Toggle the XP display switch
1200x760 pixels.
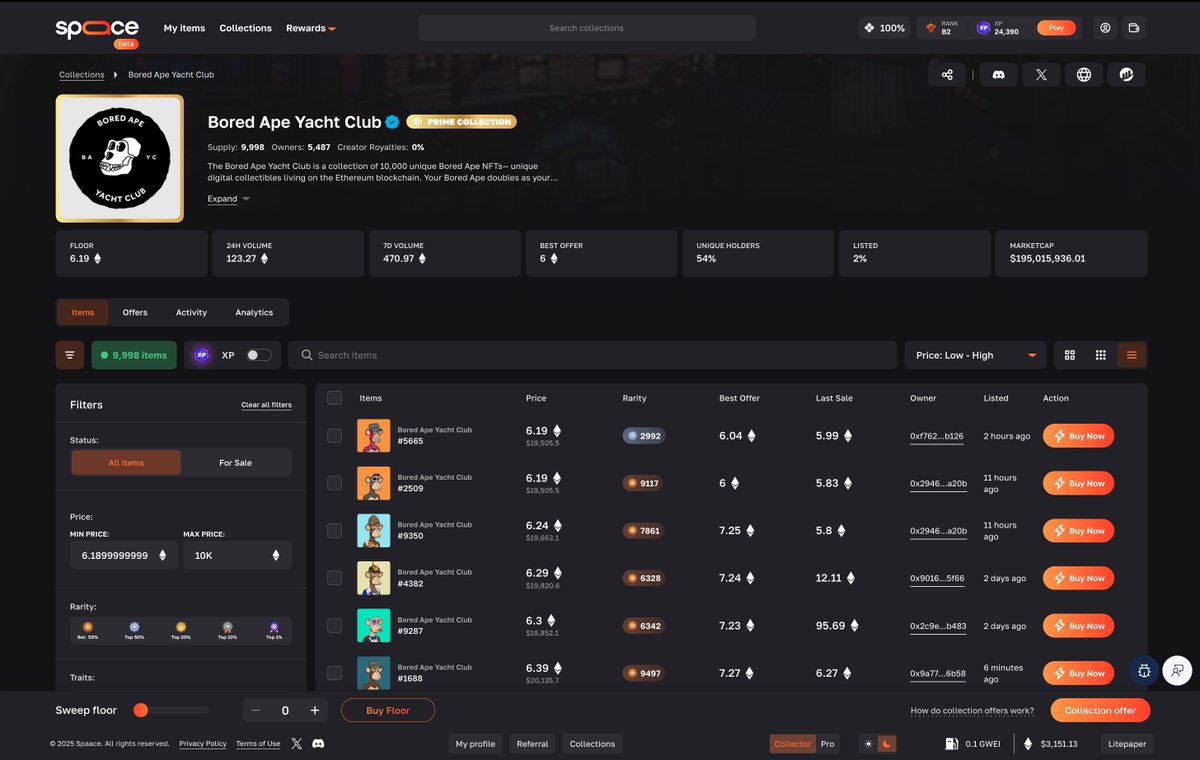(256, 355)
